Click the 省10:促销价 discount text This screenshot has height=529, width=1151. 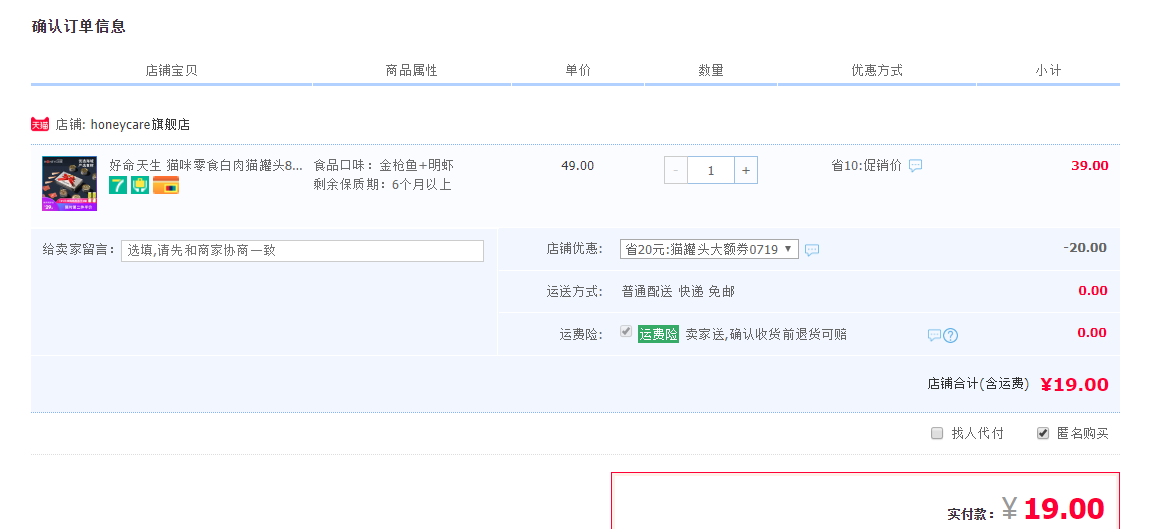coord(866,166)
